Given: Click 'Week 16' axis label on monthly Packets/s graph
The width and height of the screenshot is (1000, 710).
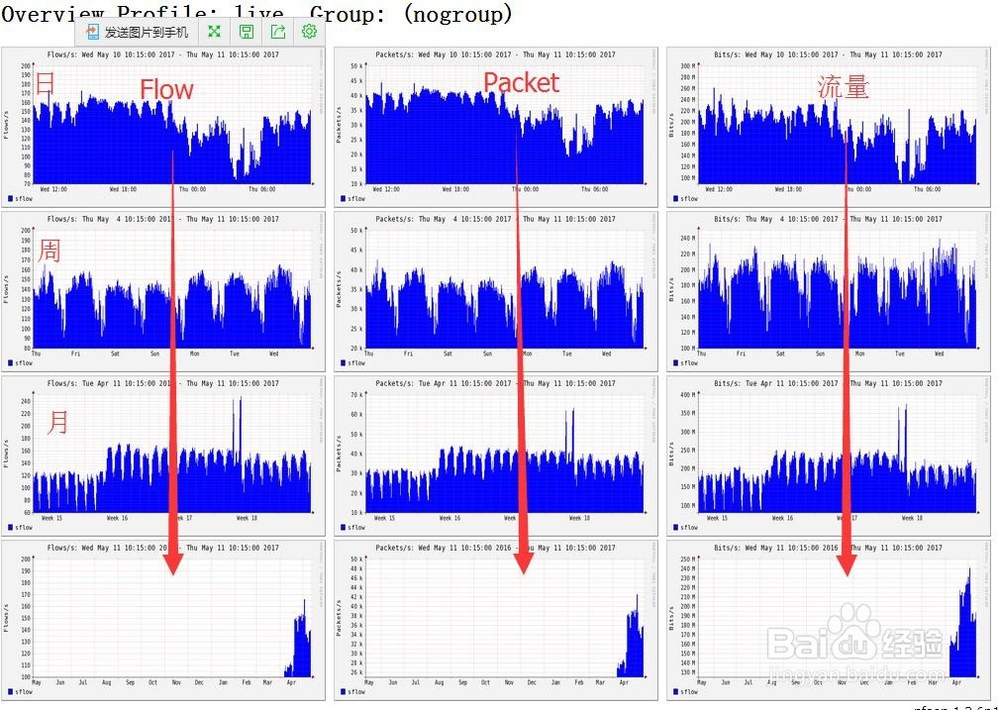Looking at the screenshot, I should (x=450, y=519).
